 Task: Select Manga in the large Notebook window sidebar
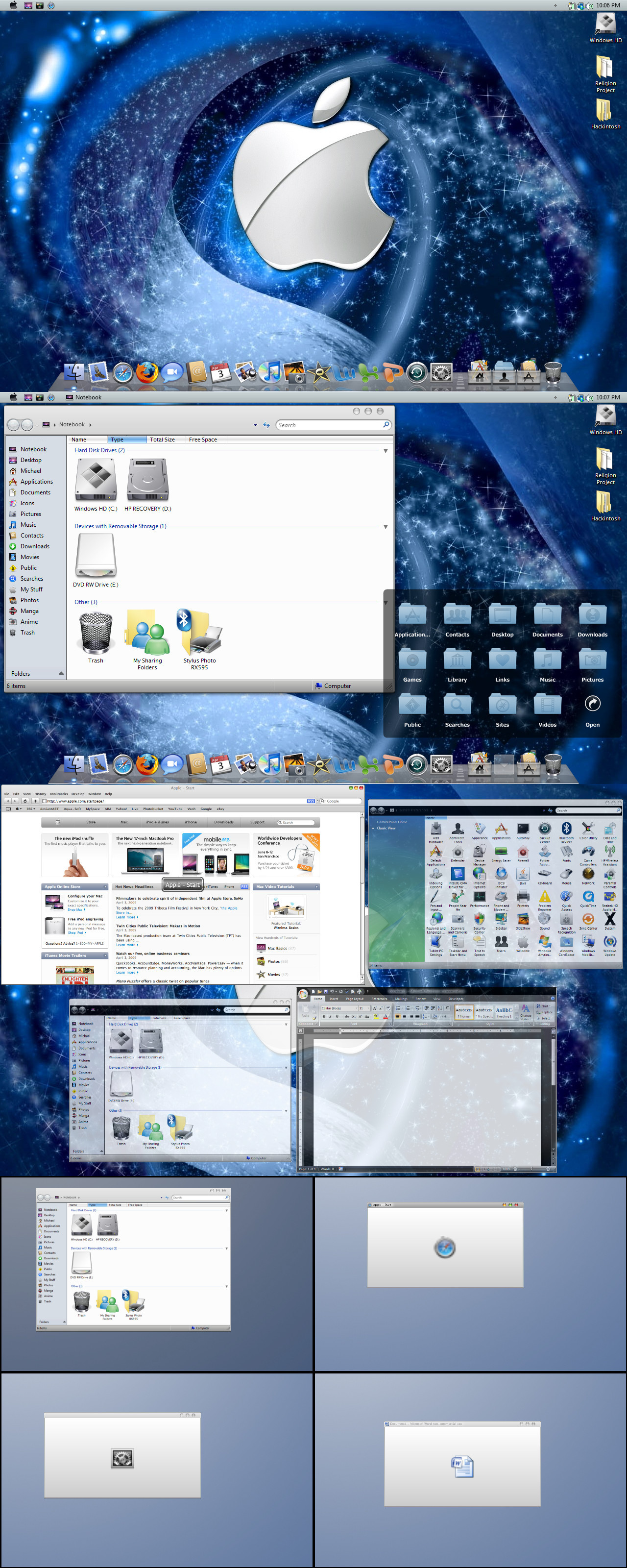click(29, 611)
